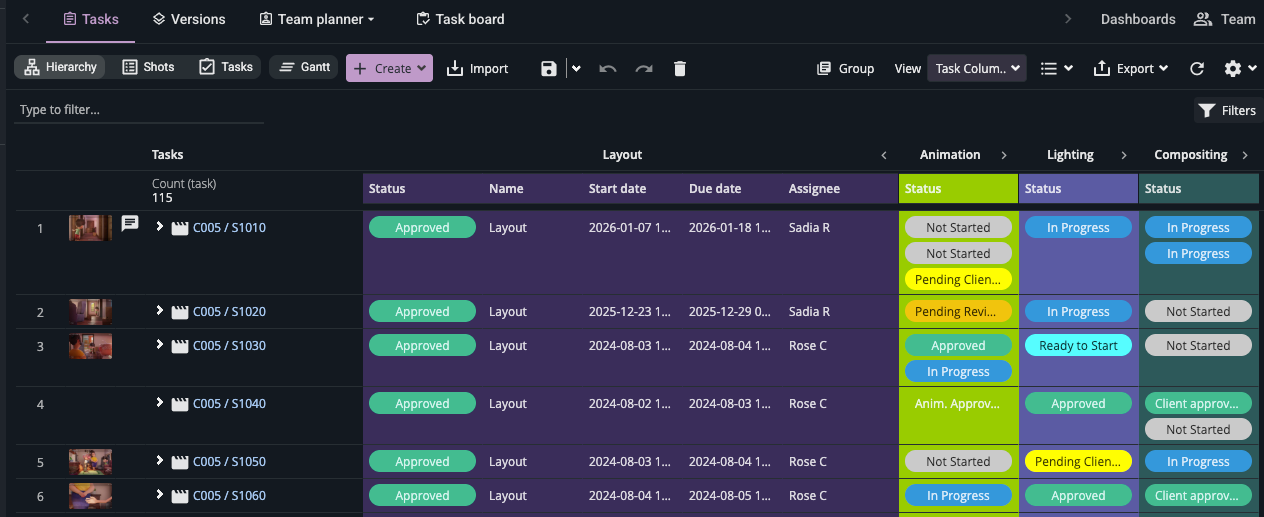1264x517 pixels.
Task: Open the settings gear menu
Action: coord(1239,68)
